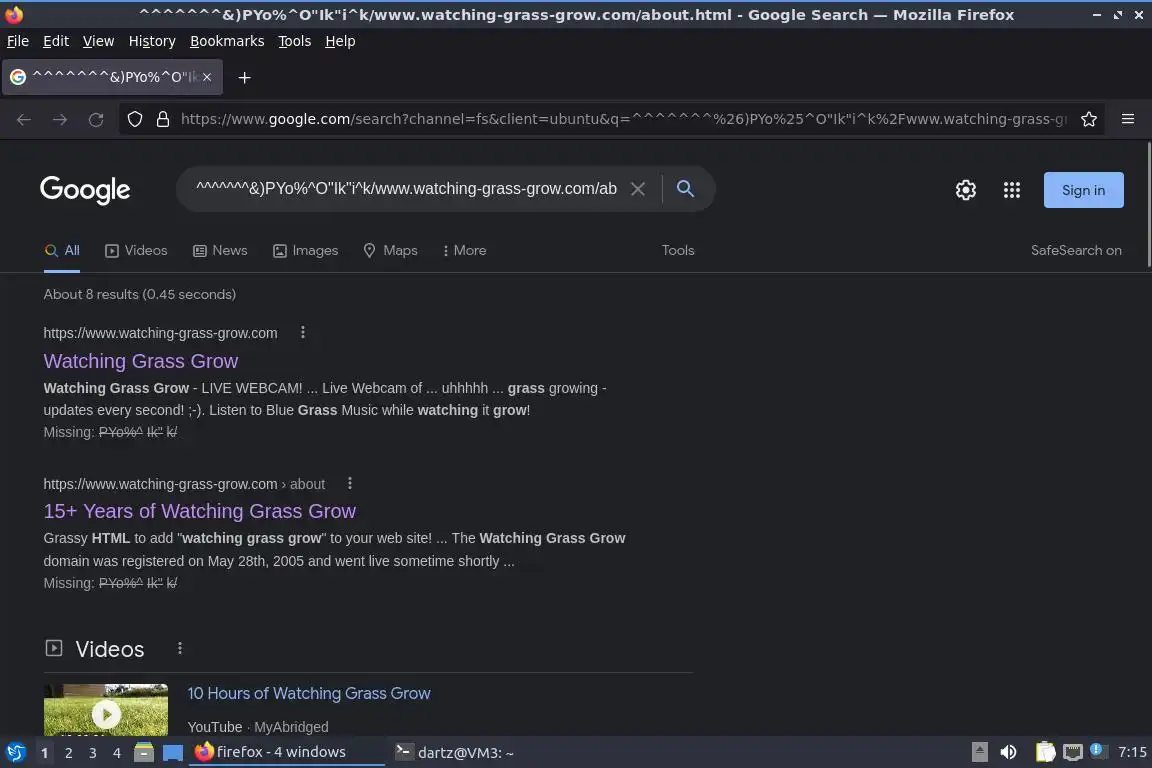Activate firefox - 4 windows taskbar entry
The width and height of the screenshot is (1152, 768).
coord(287,752)
